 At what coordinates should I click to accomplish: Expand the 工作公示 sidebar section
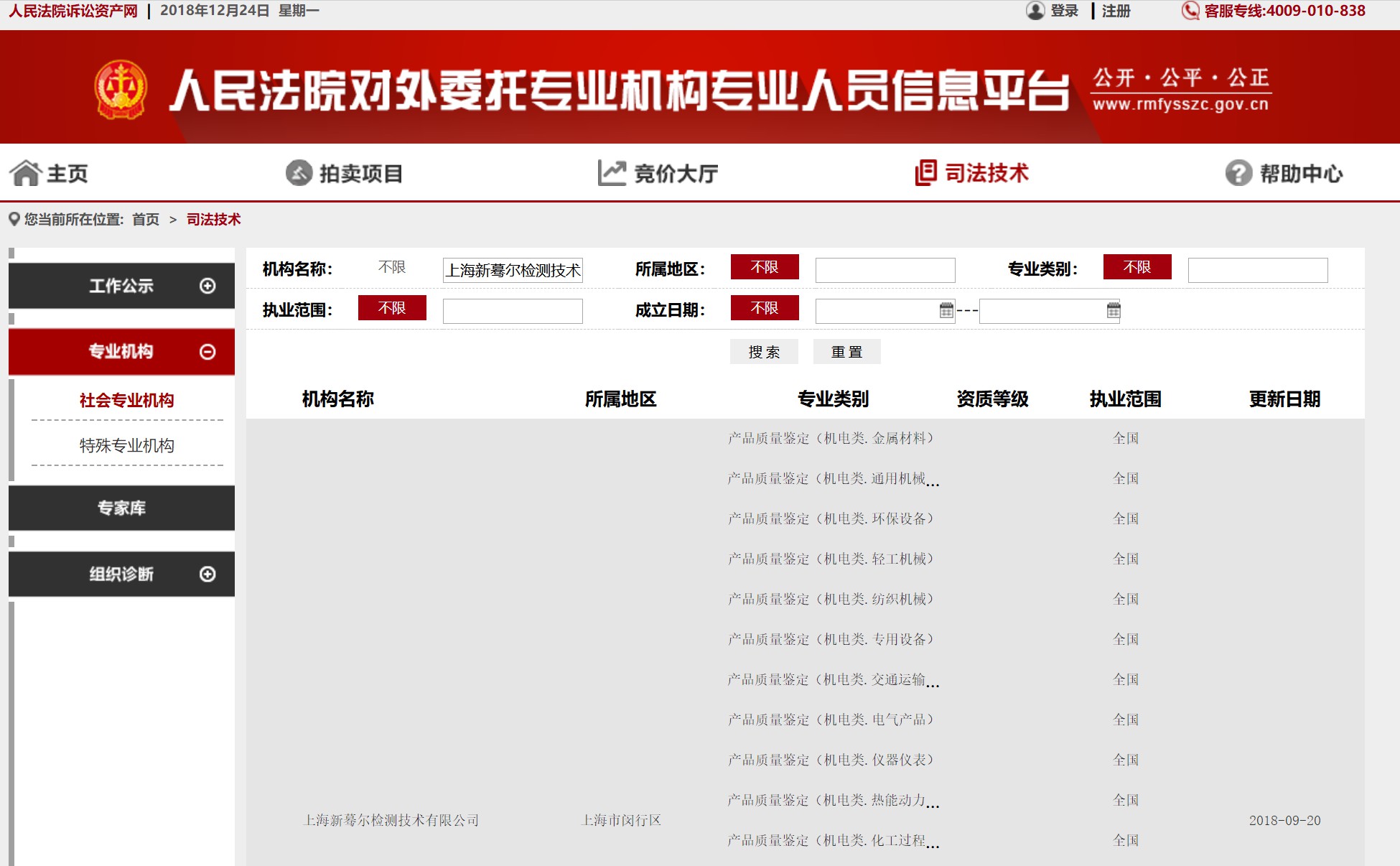(207, 286)
